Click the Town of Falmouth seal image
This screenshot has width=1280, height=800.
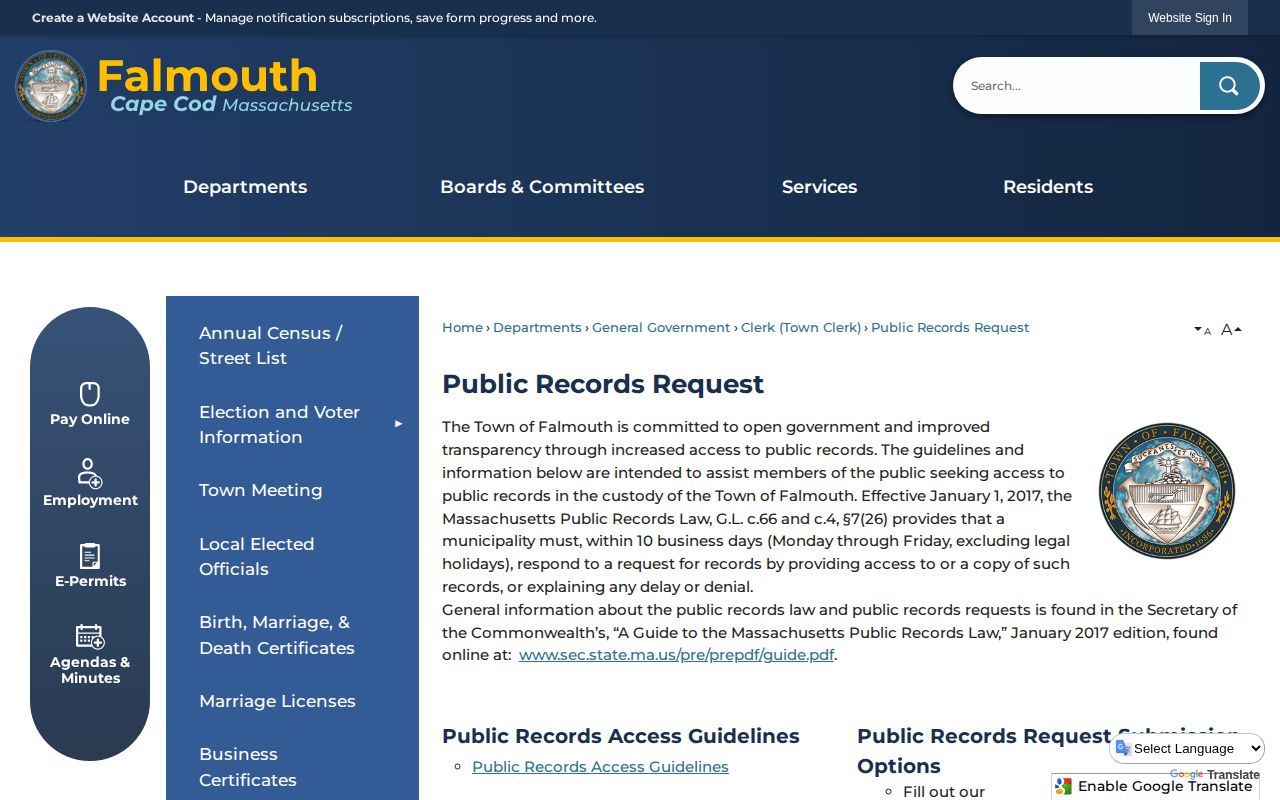tap(1167, 491)
